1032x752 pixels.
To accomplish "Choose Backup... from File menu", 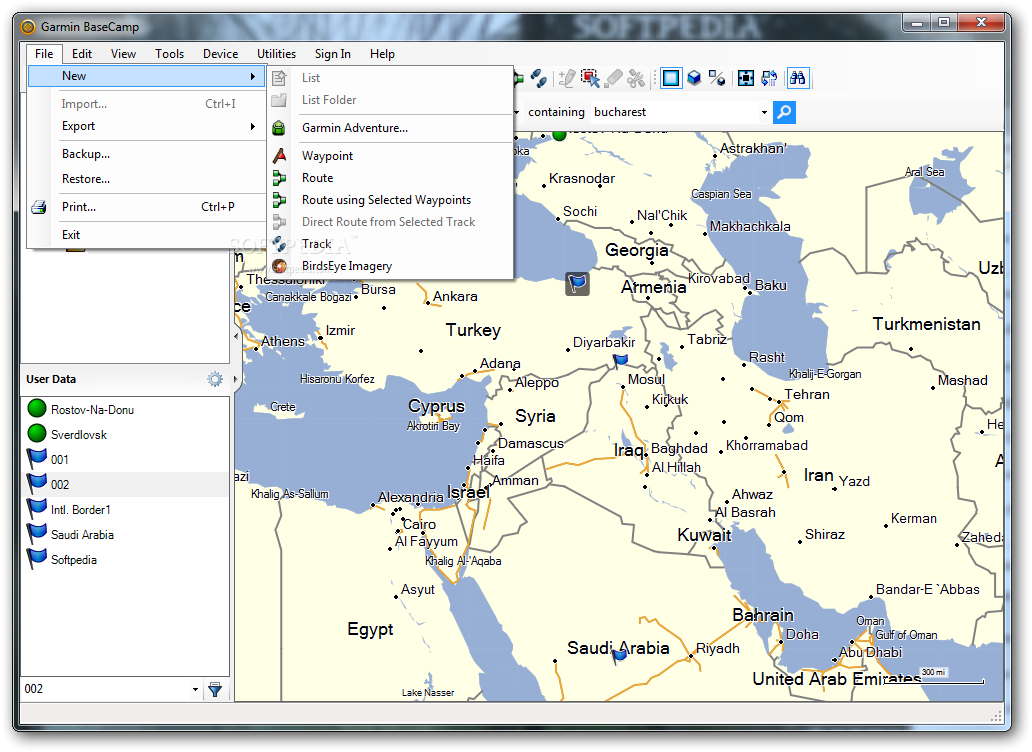I will point(146,154).
